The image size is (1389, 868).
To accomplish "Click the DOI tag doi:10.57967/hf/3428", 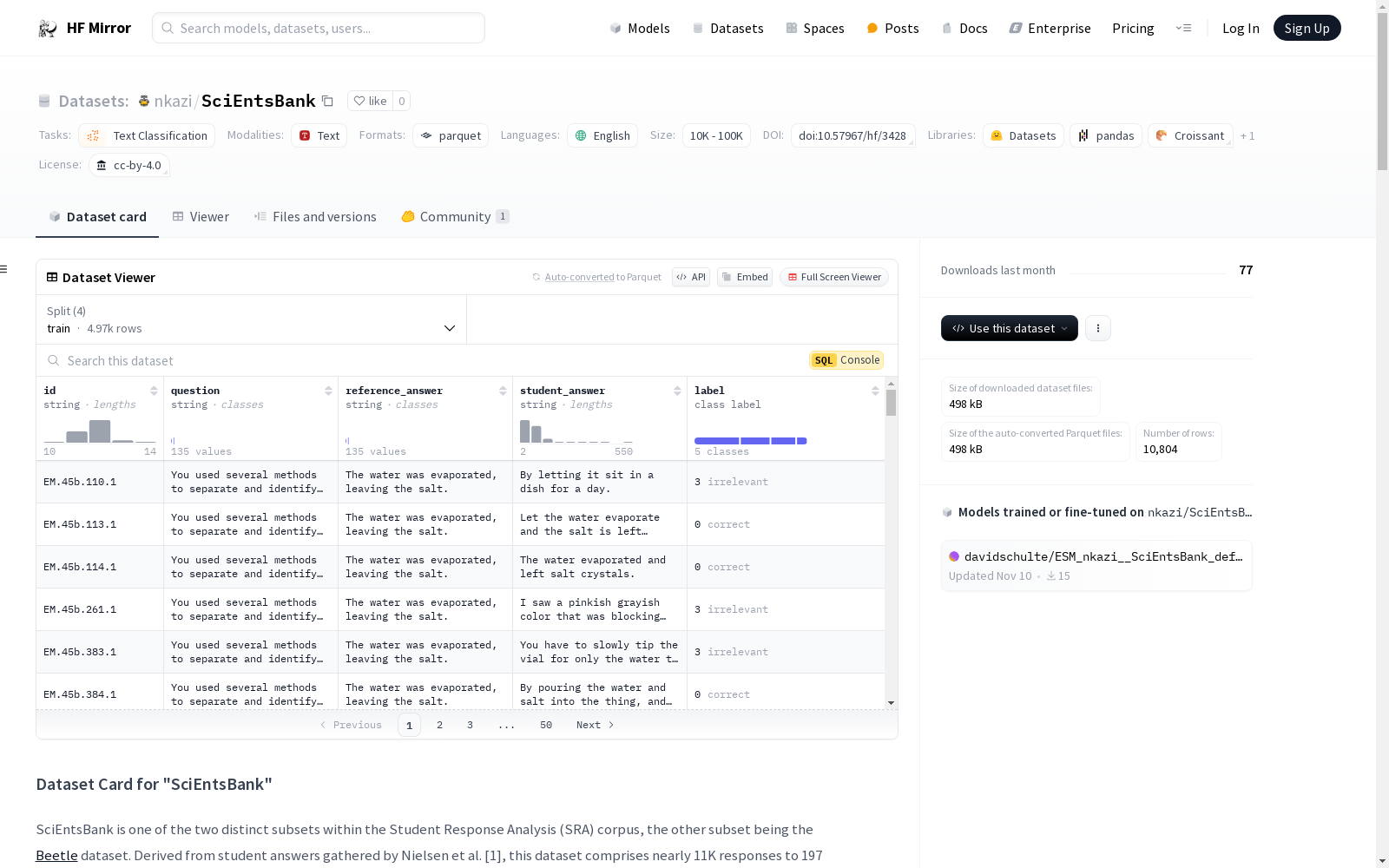I will 852,135.
